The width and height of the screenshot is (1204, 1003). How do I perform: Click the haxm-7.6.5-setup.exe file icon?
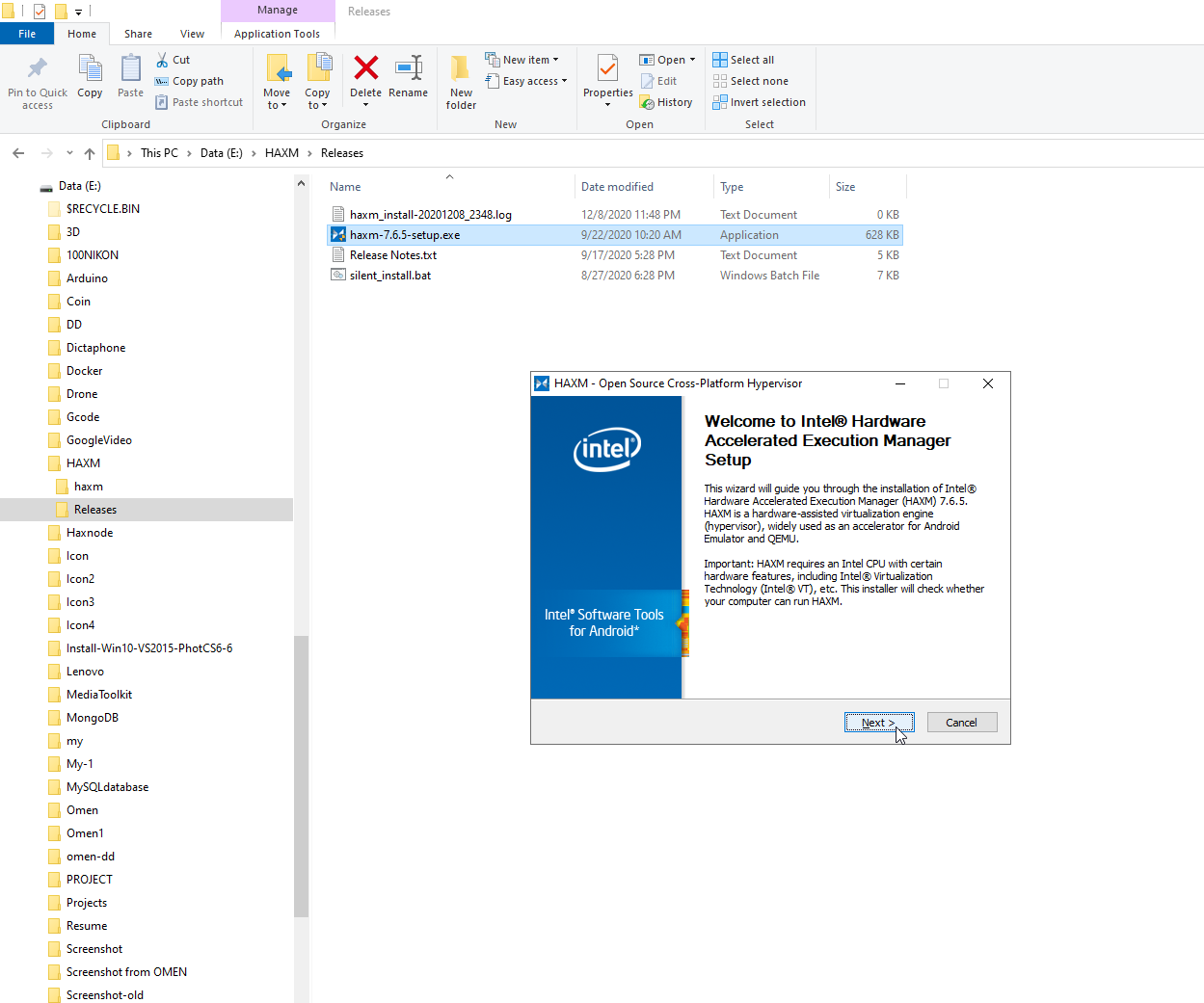[338, 235]
